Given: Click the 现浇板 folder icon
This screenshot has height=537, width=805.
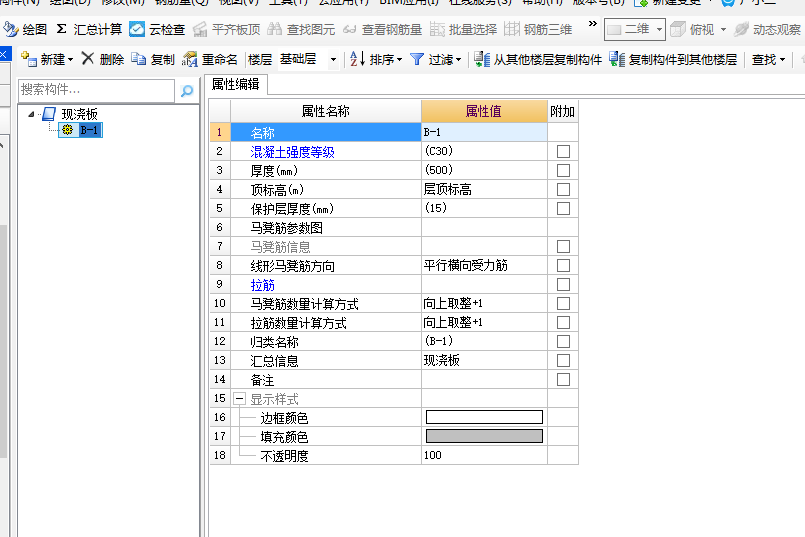Looking at the screenshot, I should coord(49,113).
